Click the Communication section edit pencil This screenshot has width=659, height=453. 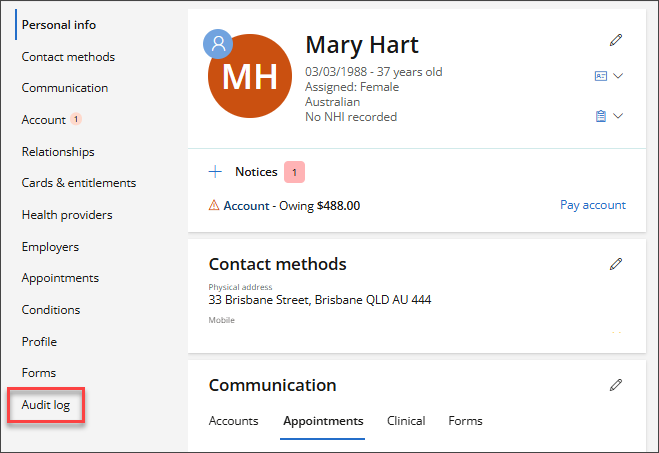tap(616, 385)
